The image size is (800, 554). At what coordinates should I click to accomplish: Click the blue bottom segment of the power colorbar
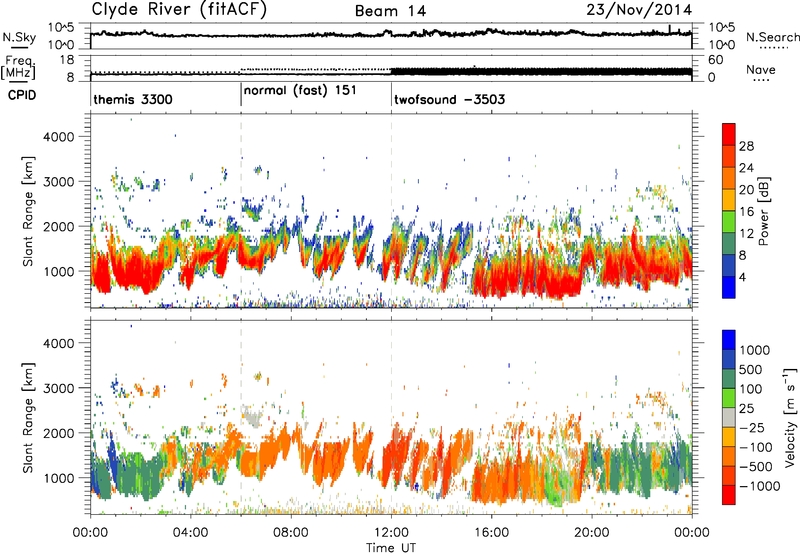(729, 287)
